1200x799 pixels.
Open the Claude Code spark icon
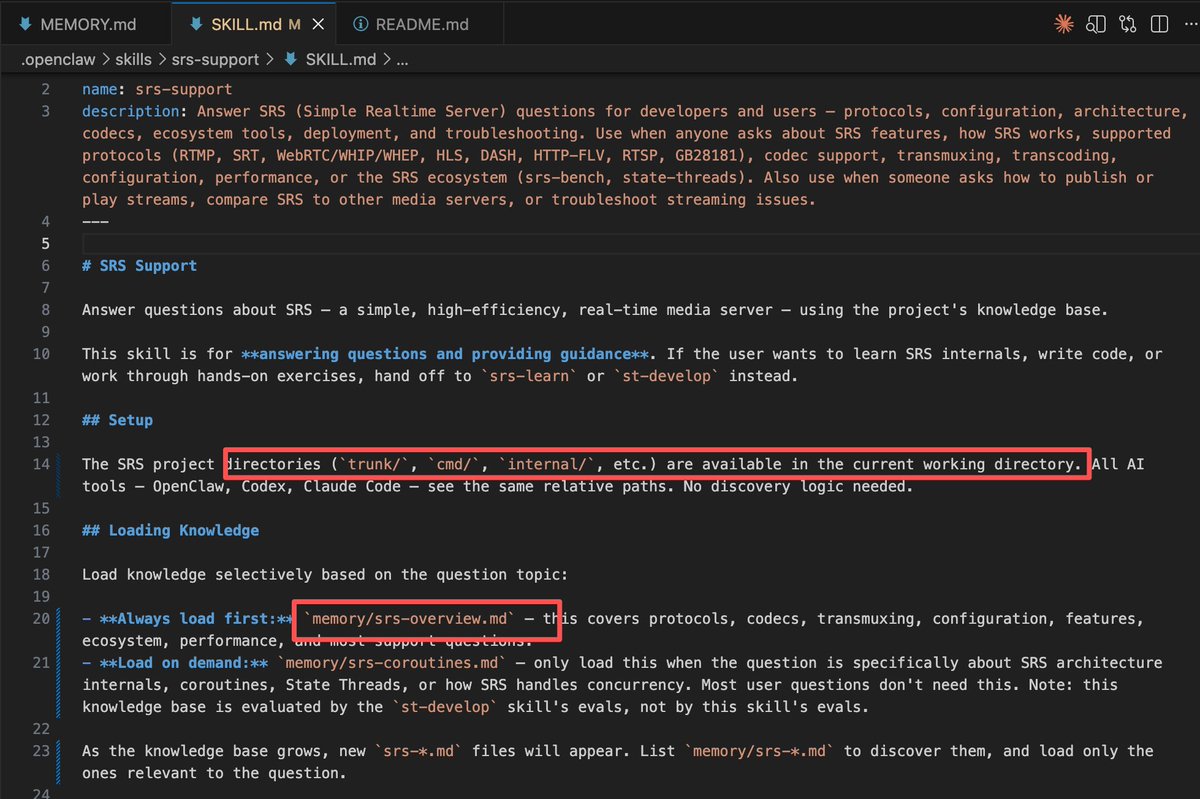1063,24
